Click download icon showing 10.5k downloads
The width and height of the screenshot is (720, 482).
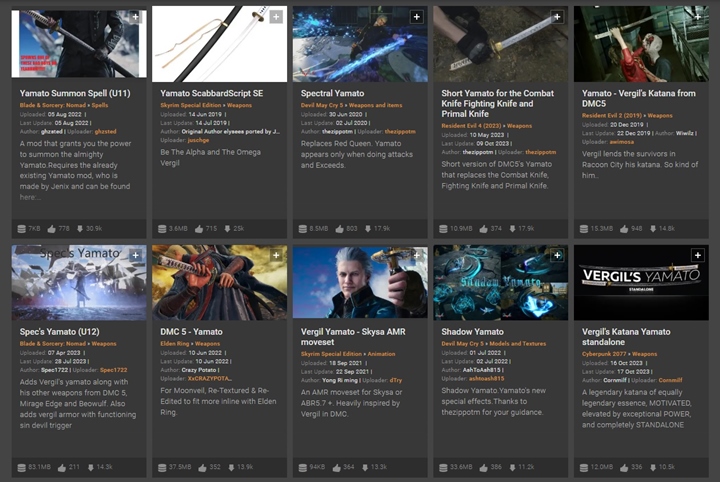click(x=652, y=467)
